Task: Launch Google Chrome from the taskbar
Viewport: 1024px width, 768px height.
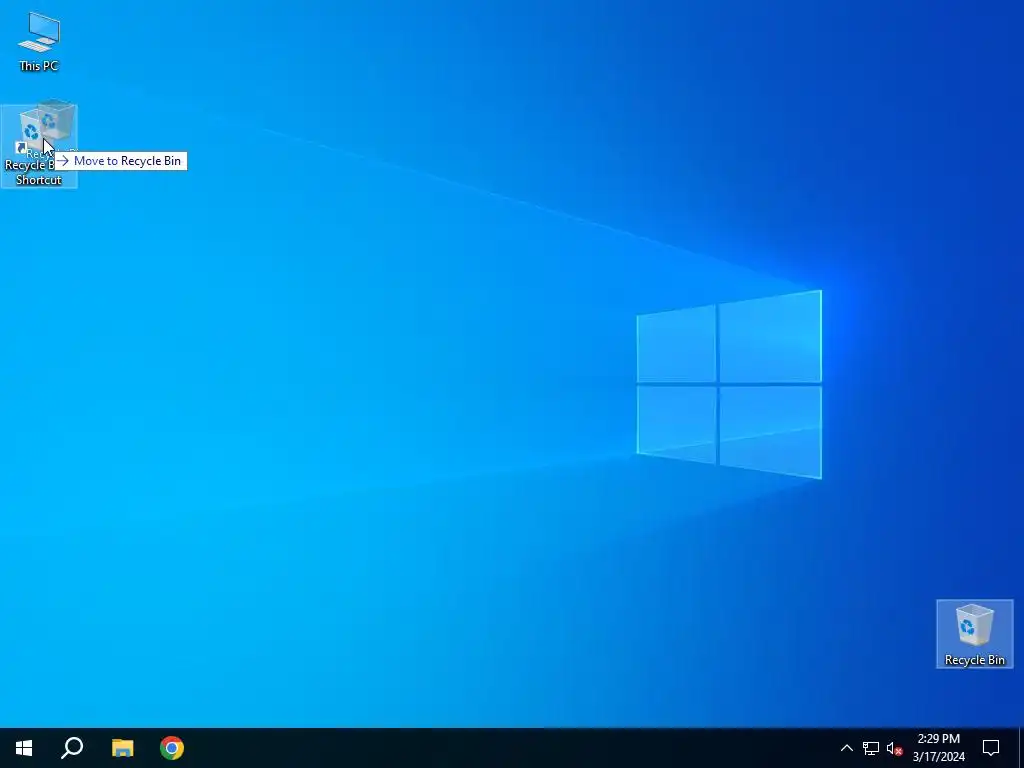Action: coord(172,748)
